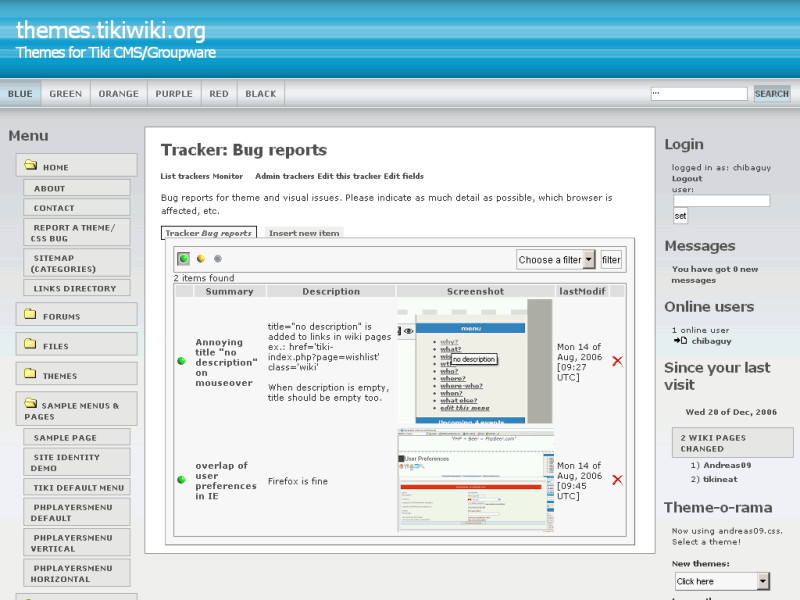Screen dimensions: 800x600
Task: Click the folder icon beside Files
Action: click(31, 345)
